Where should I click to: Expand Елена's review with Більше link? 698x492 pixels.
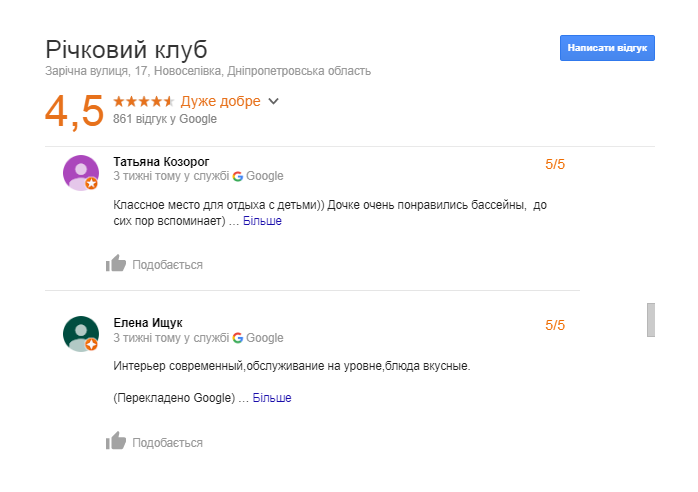(272, 398)
